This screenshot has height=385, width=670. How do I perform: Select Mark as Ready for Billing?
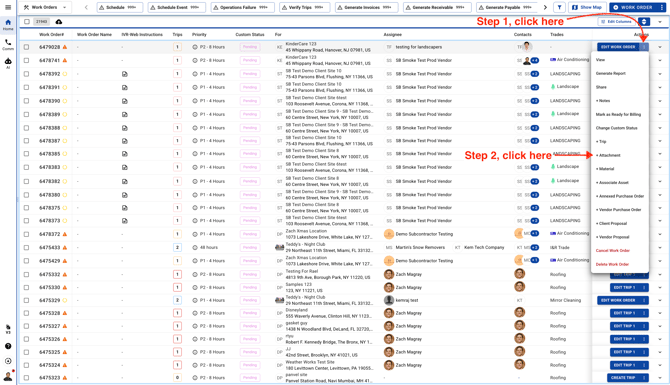618,115
